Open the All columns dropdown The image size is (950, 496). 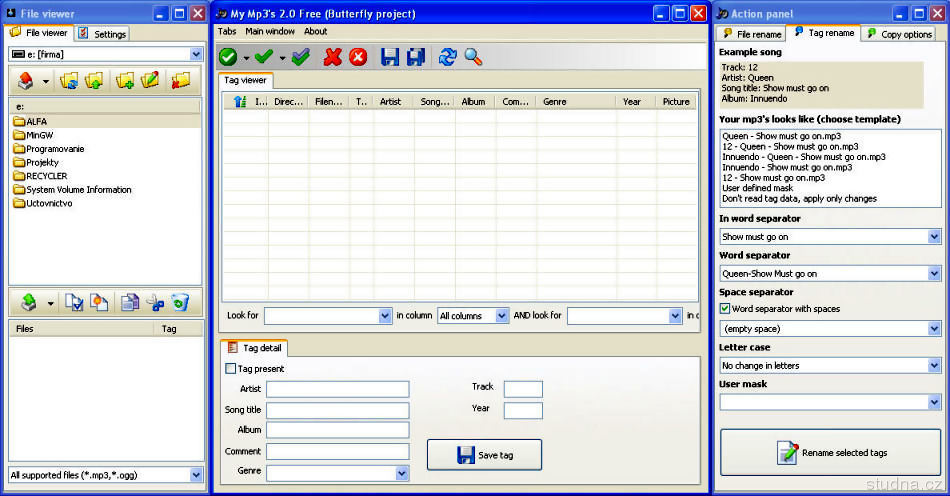[x=501, y=316]
